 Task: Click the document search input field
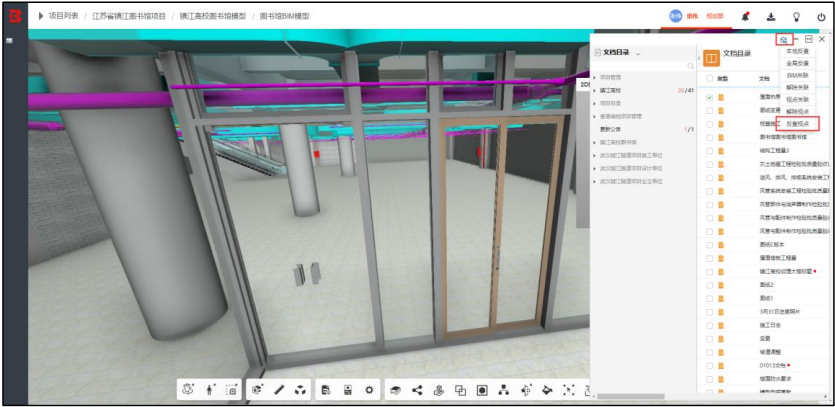click(x=644, y=66)
